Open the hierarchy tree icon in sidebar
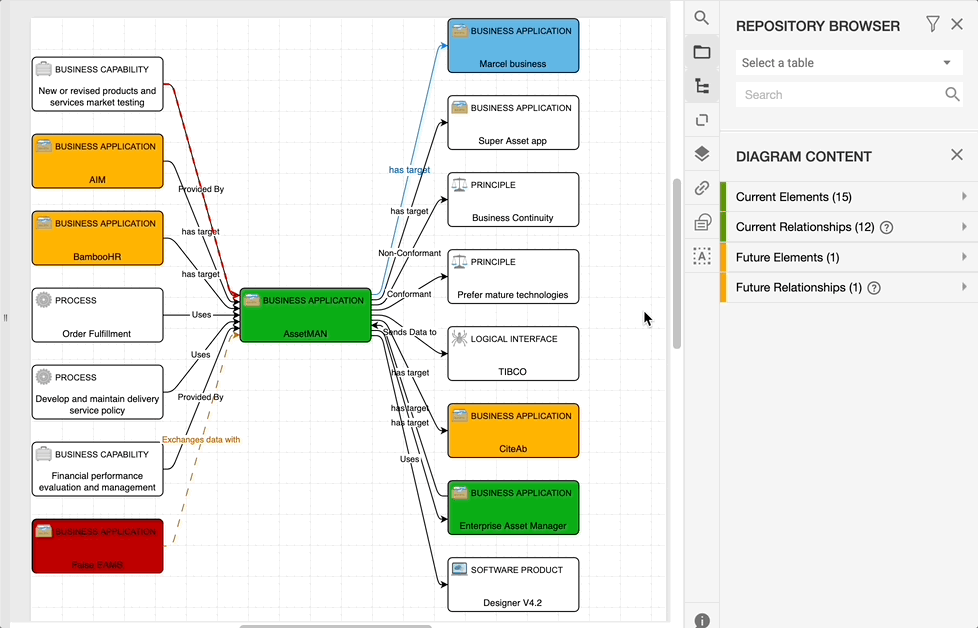 [702, 86]
